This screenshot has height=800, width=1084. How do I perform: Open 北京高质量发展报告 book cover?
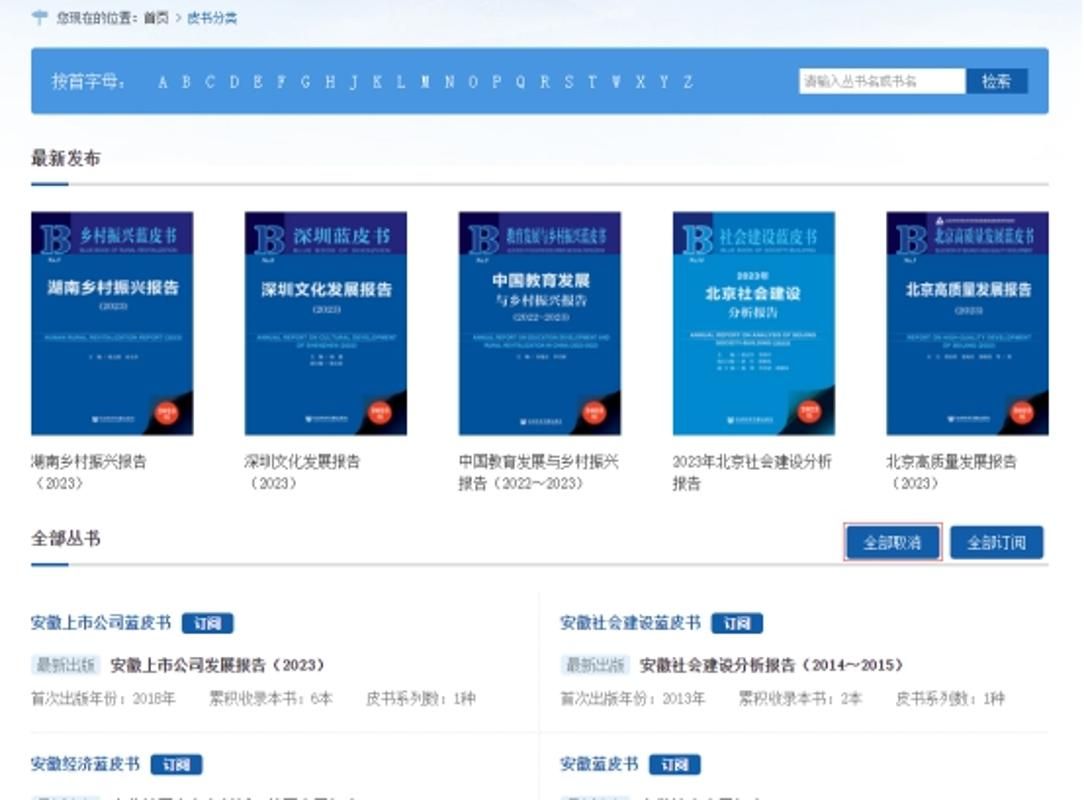pyautogui.click(x=967, y=323)
